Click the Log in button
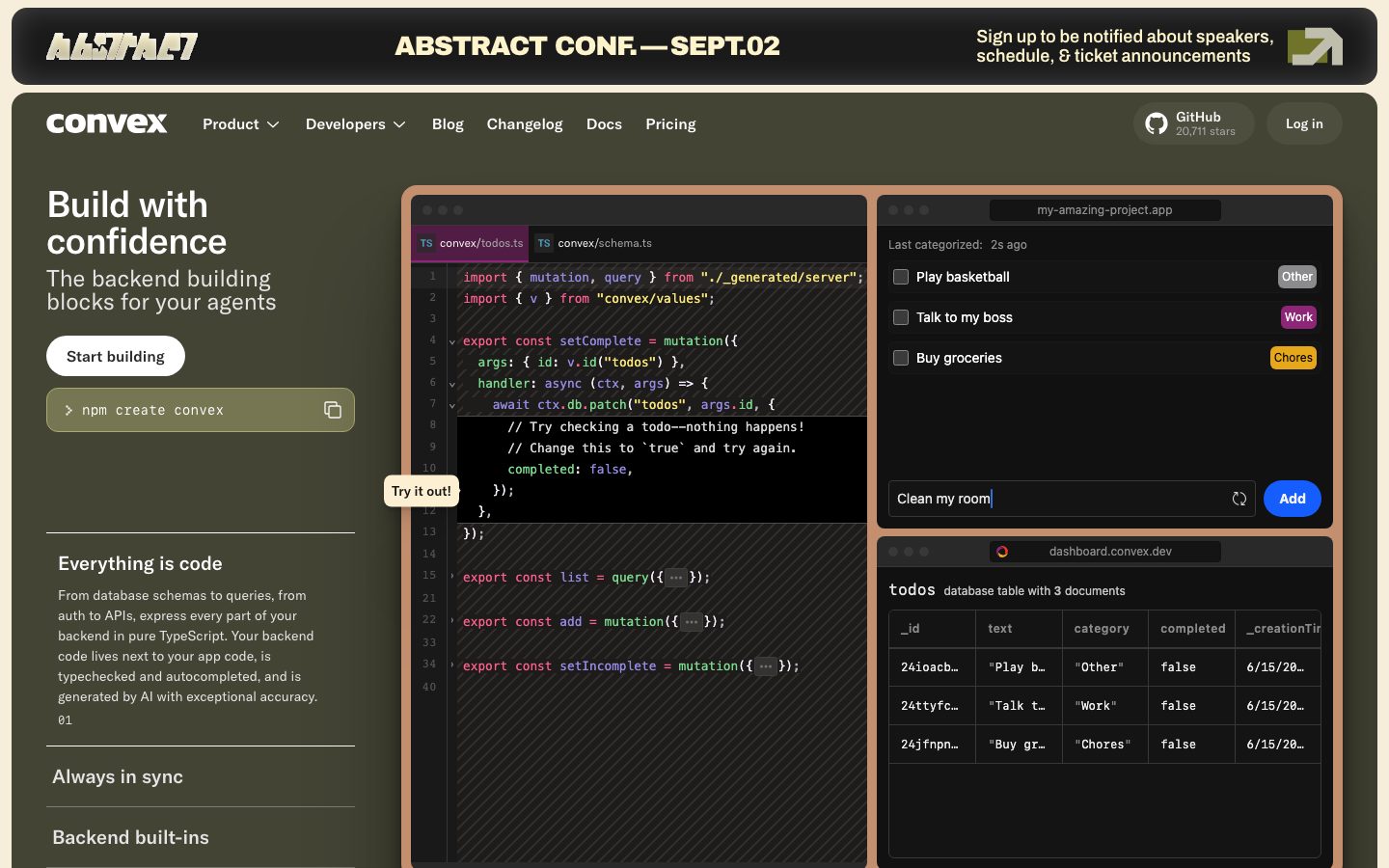This screenshot has width=1389, height=868. 1304,123
